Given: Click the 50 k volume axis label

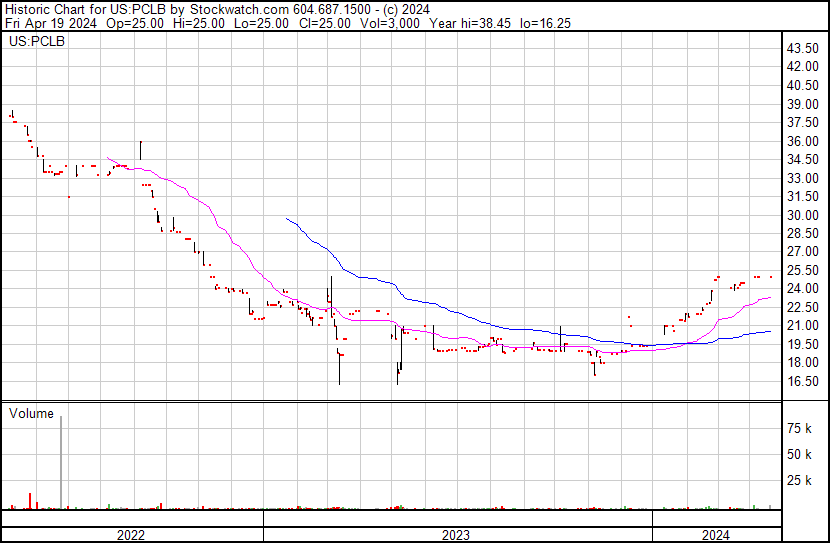Looking at the screenshot, I should [800, 455].
